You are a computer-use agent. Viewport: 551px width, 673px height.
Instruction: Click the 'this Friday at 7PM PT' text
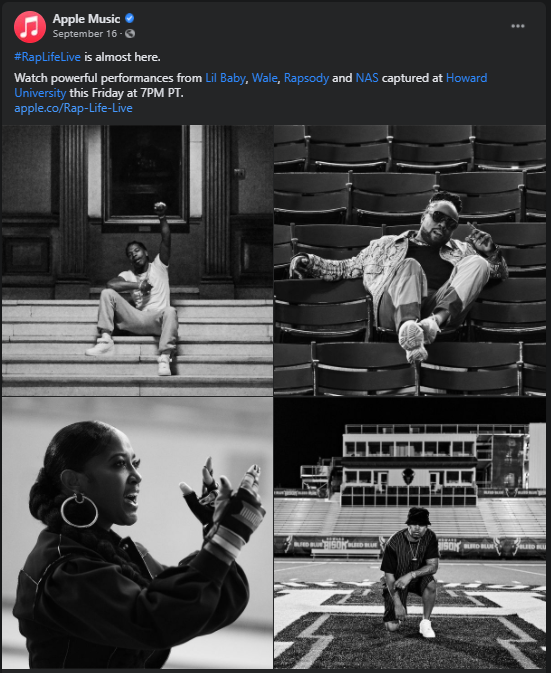point(127,93)
